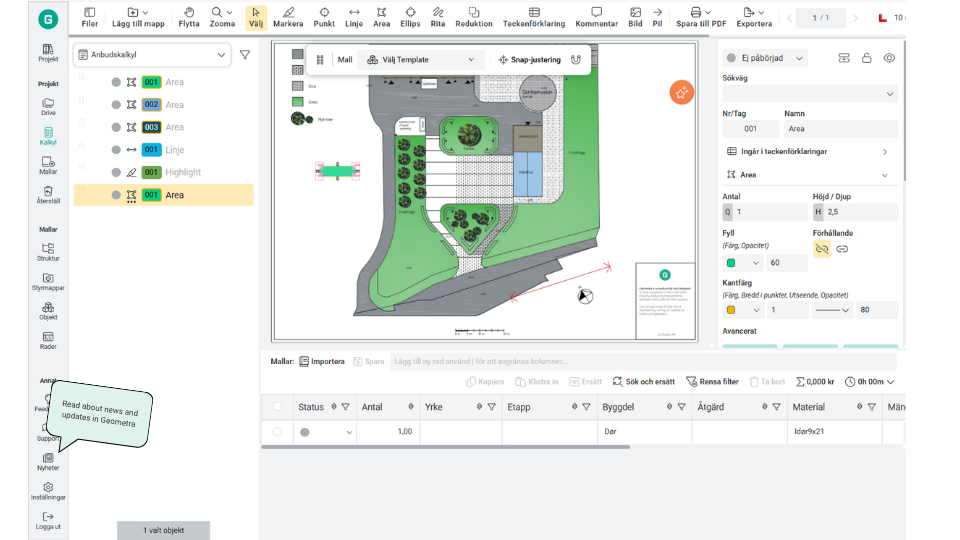The image size is (960, 540).
Task: Click Spara till PDF
Action: pyautogui.click(x=701, y=17)
